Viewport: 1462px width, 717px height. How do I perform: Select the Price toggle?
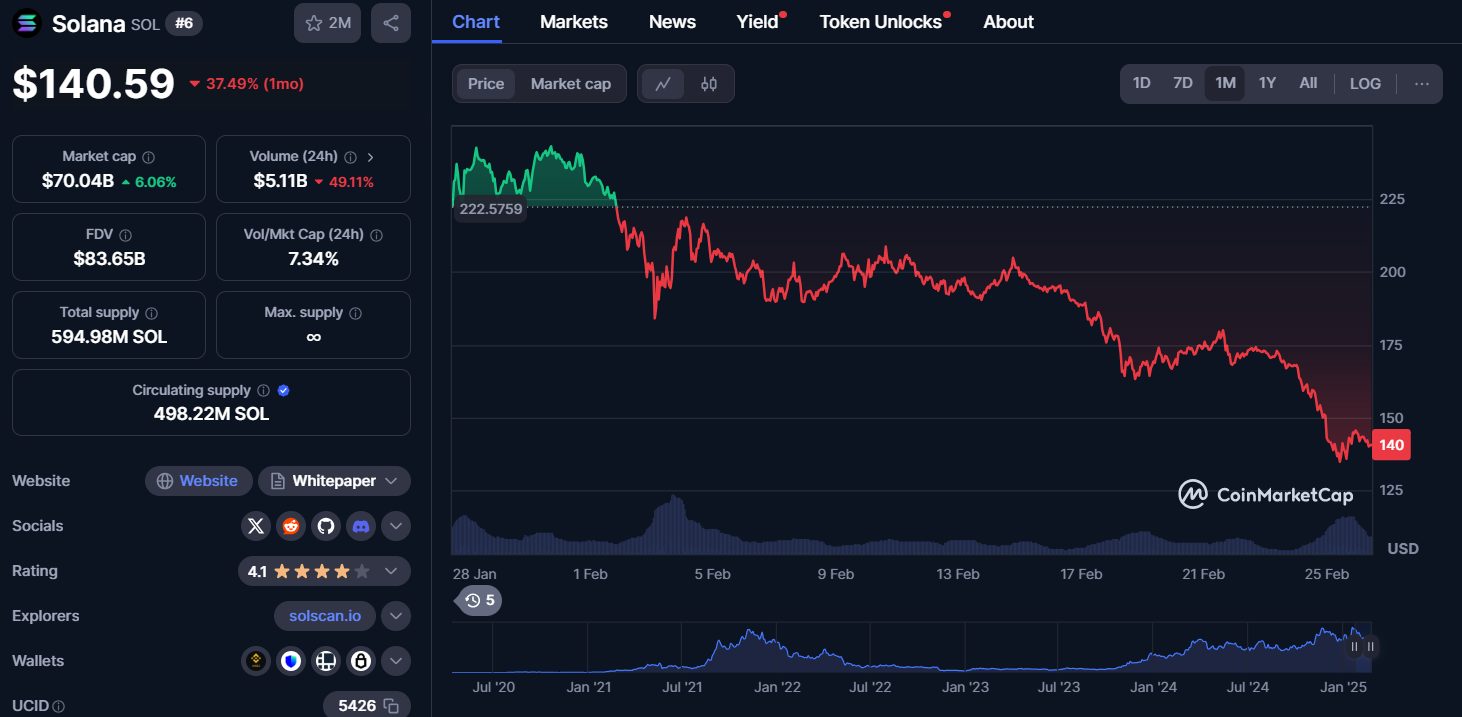486,84
